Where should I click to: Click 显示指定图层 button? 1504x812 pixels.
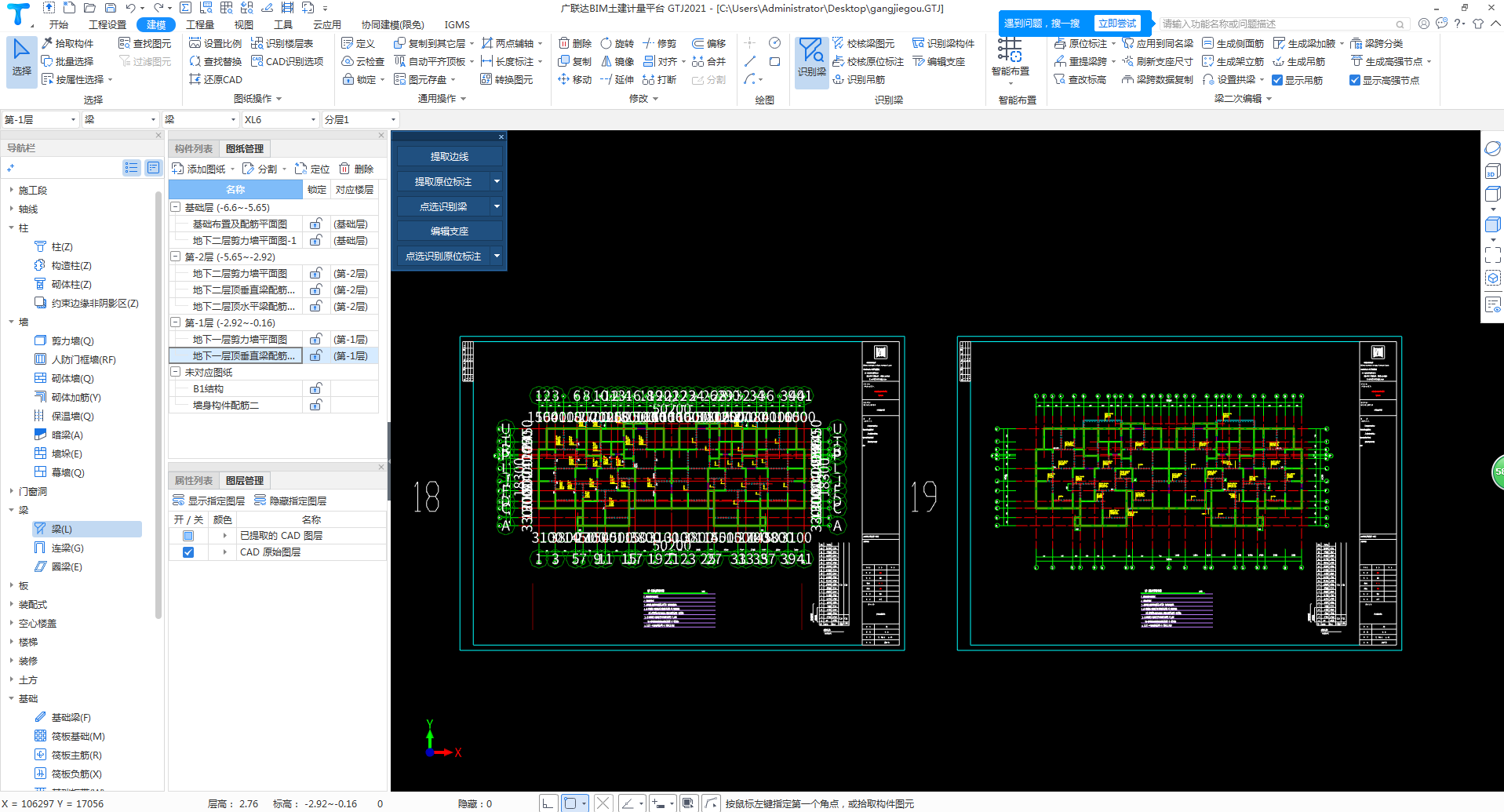[x=209, y=501]
